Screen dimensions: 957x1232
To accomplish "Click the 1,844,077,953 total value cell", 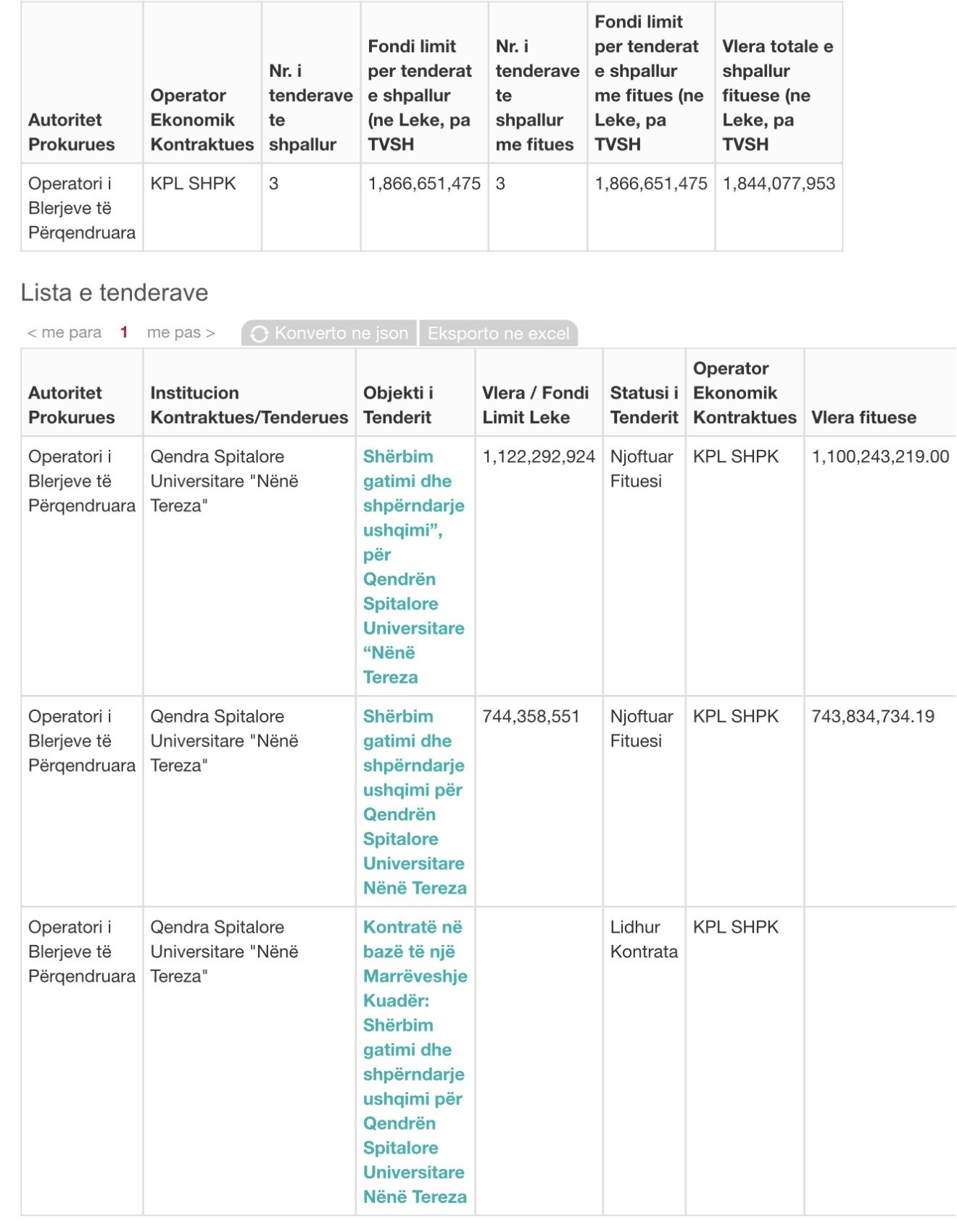I will click(x=779, y=183).
